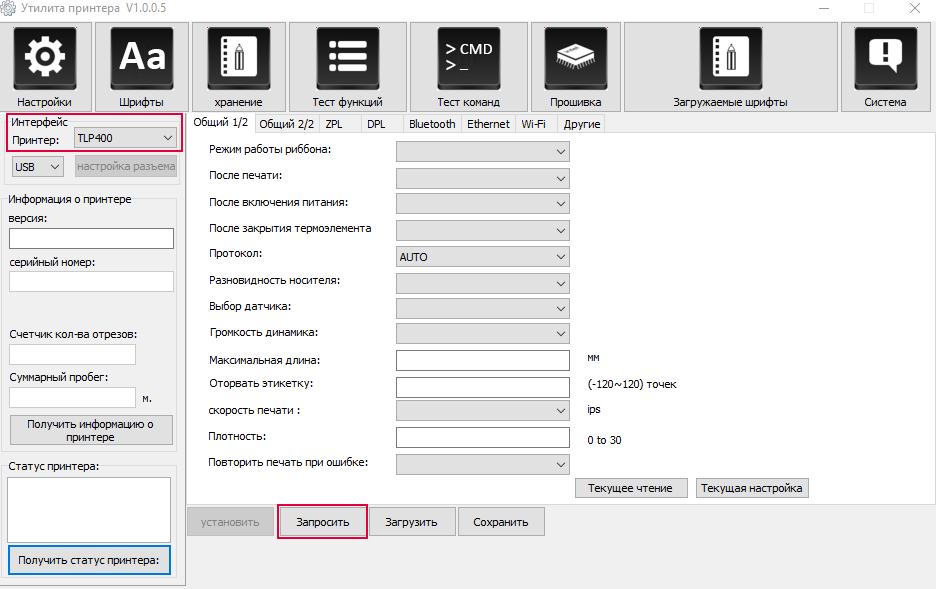Click the Система alert icon
Screen dimensions: 936x589
tap(885, 58)
